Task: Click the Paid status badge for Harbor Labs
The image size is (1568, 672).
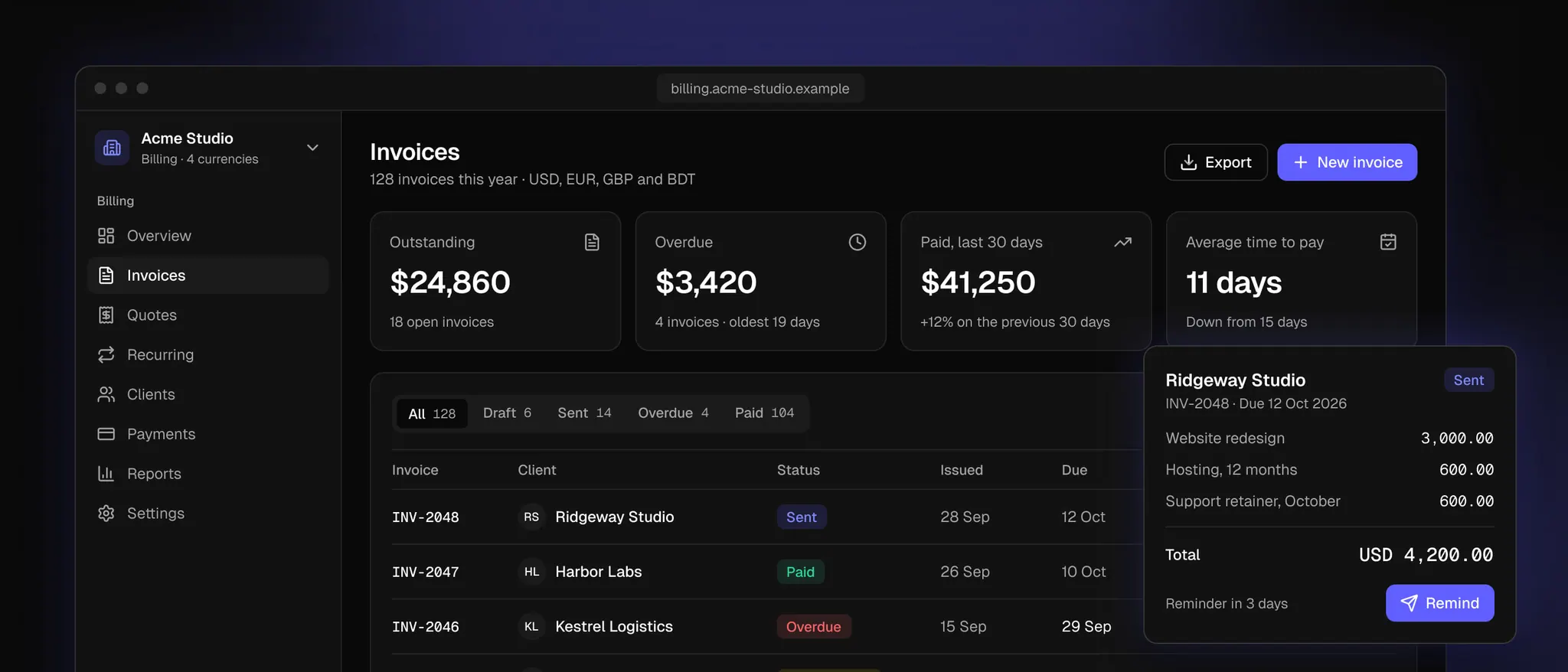Action: (800, 572)
